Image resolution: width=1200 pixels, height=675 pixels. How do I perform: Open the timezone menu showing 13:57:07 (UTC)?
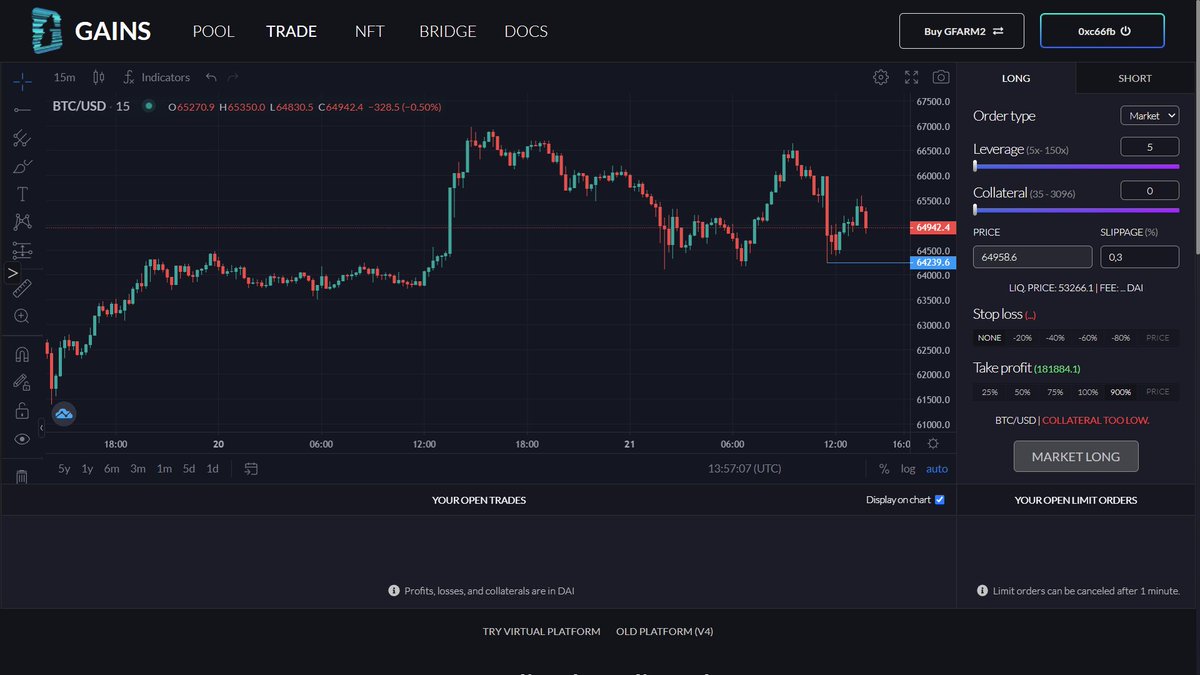[745, 468]
